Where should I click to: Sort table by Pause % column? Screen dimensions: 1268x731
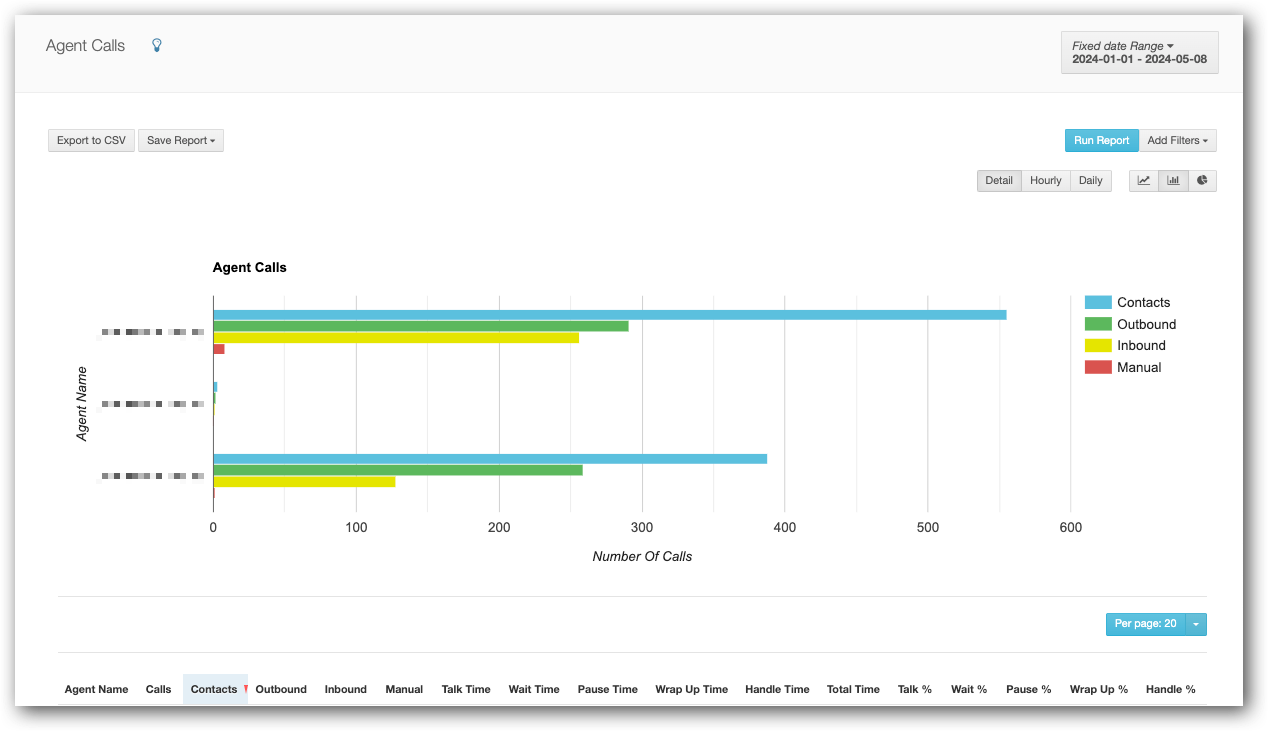click(1028, 689)
